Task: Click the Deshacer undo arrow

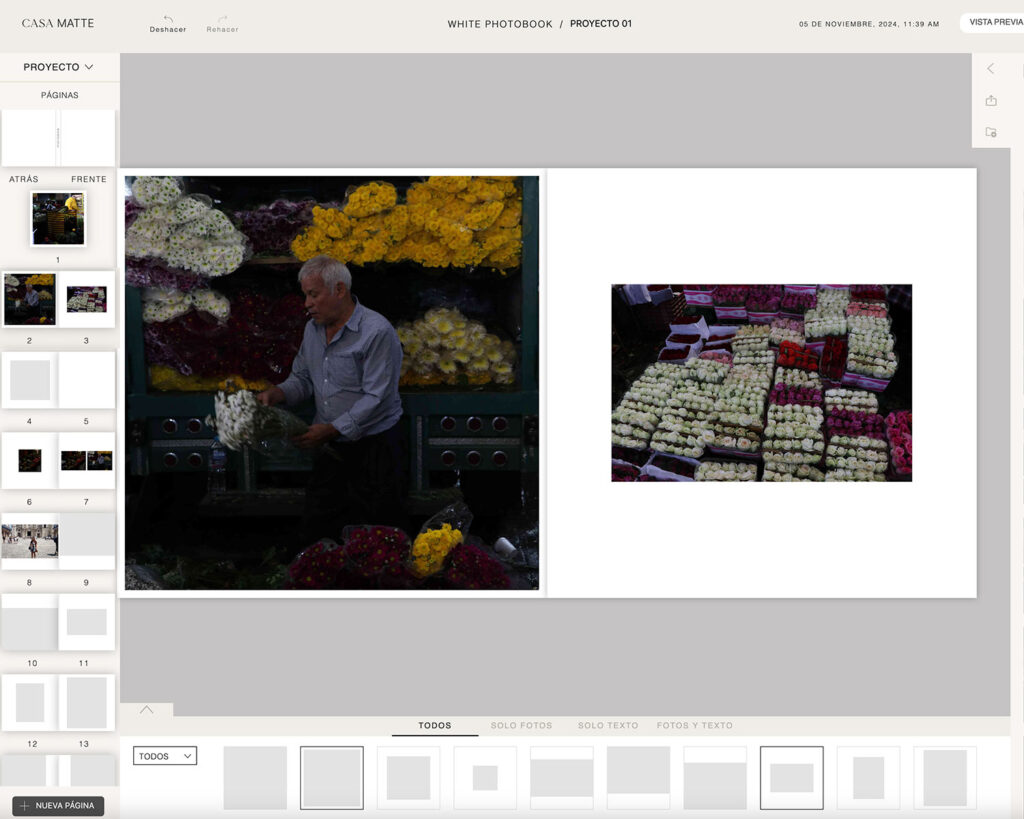Action: click(x=168, y=19)
